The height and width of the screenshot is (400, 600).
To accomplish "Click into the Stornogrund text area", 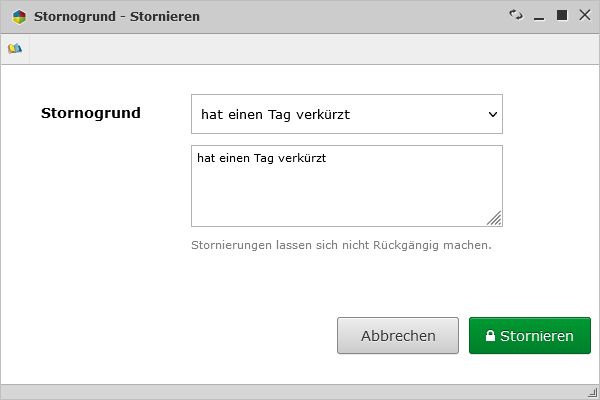I will (x=347, y=186).
